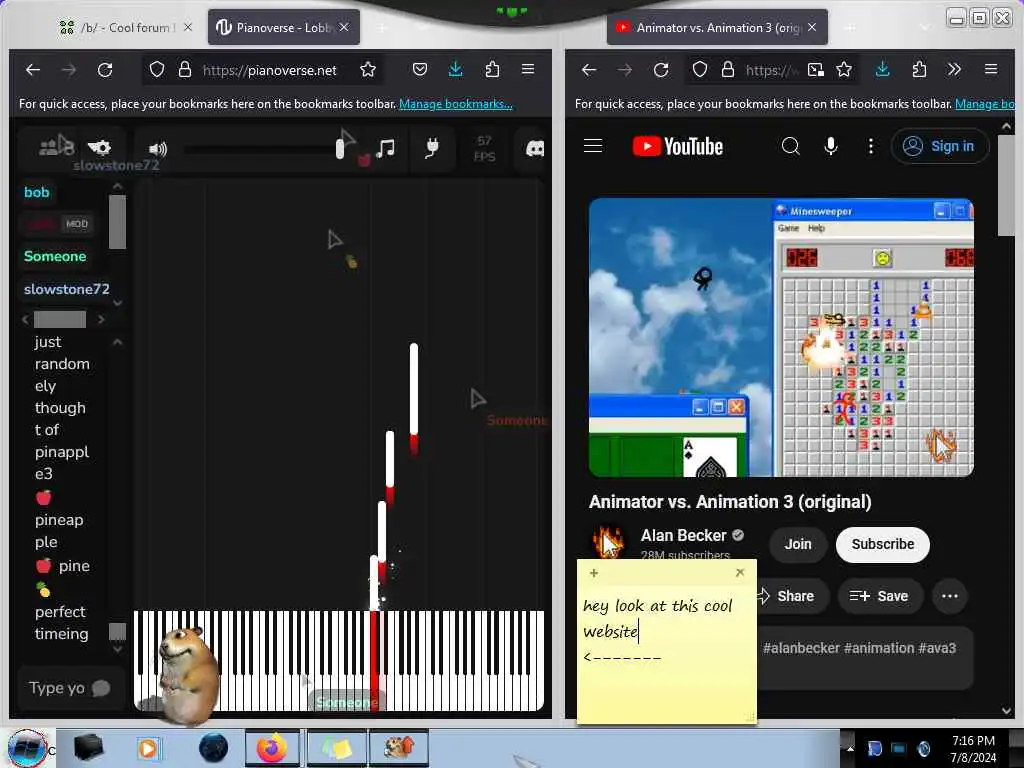Open Manage bookmarks link in Pianoverse window

click(456, 104)
